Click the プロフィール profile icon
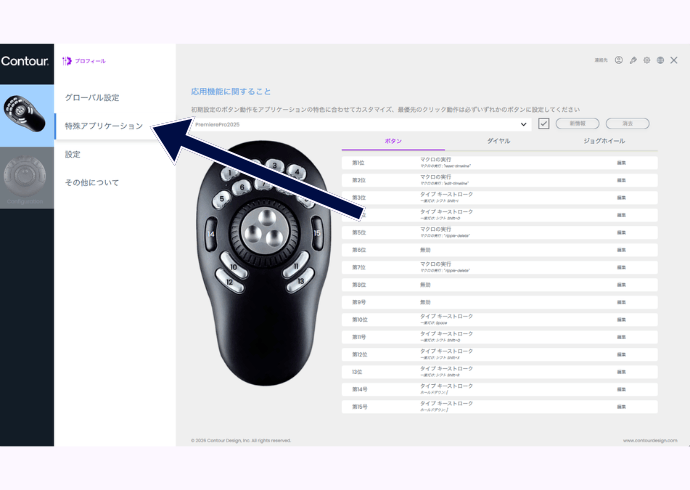 click(x=68, y=61)
